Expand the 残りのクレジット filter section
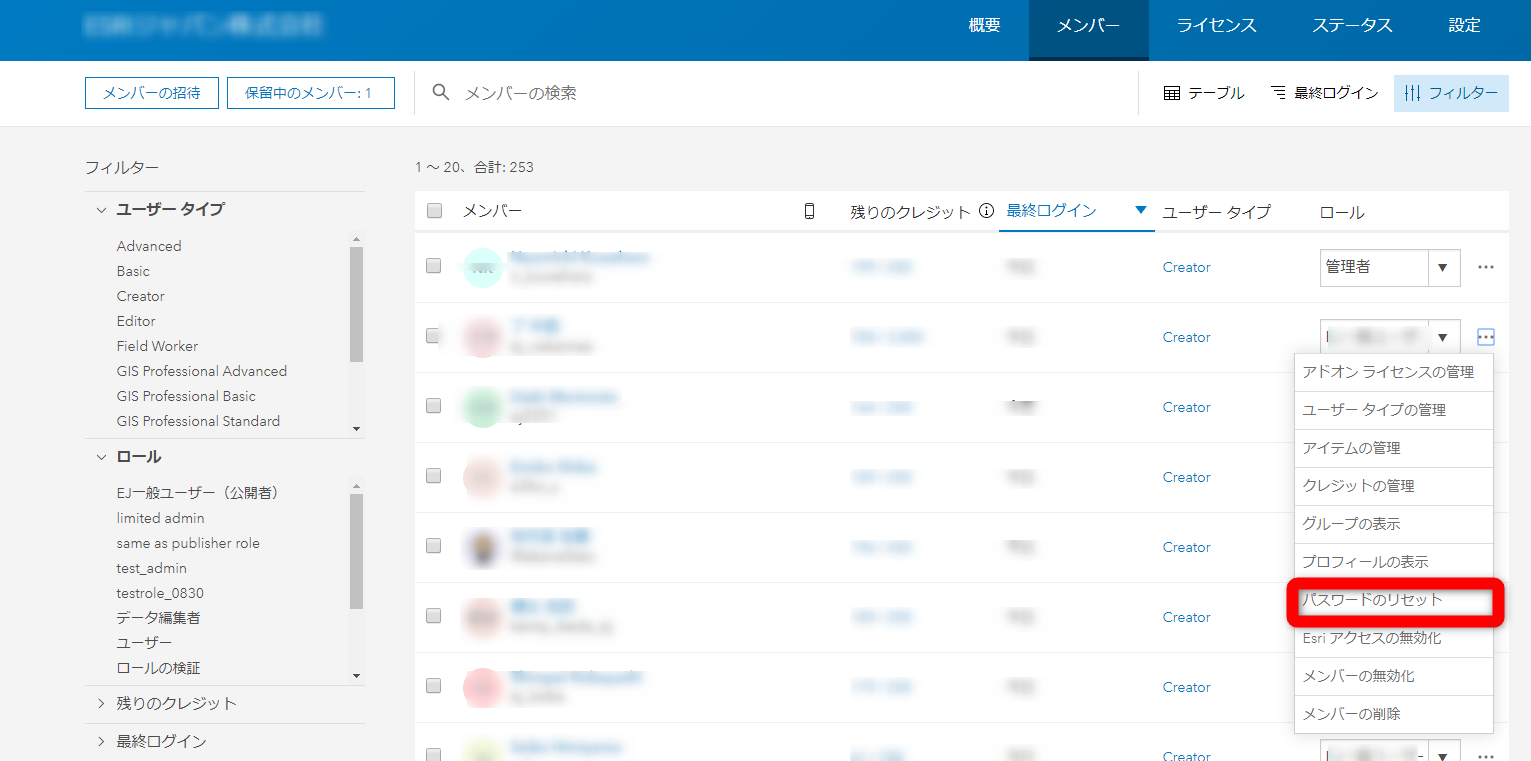The width and height of the screenshot is (1531, 761). tap(101, 703)
